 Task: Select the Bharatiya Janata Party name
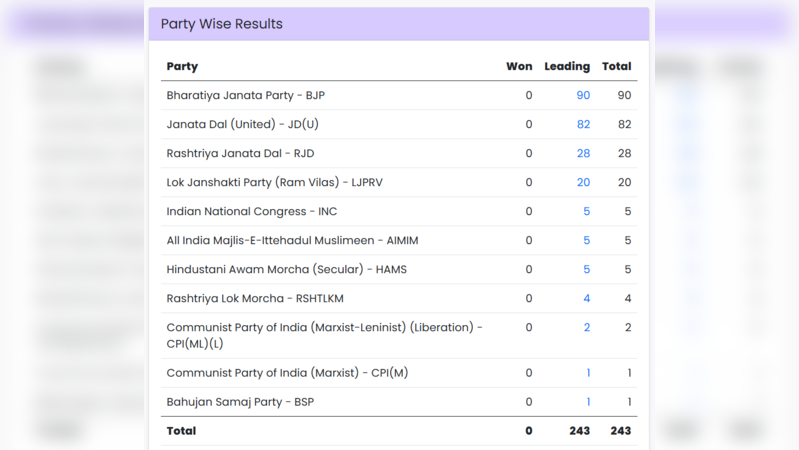245,96
